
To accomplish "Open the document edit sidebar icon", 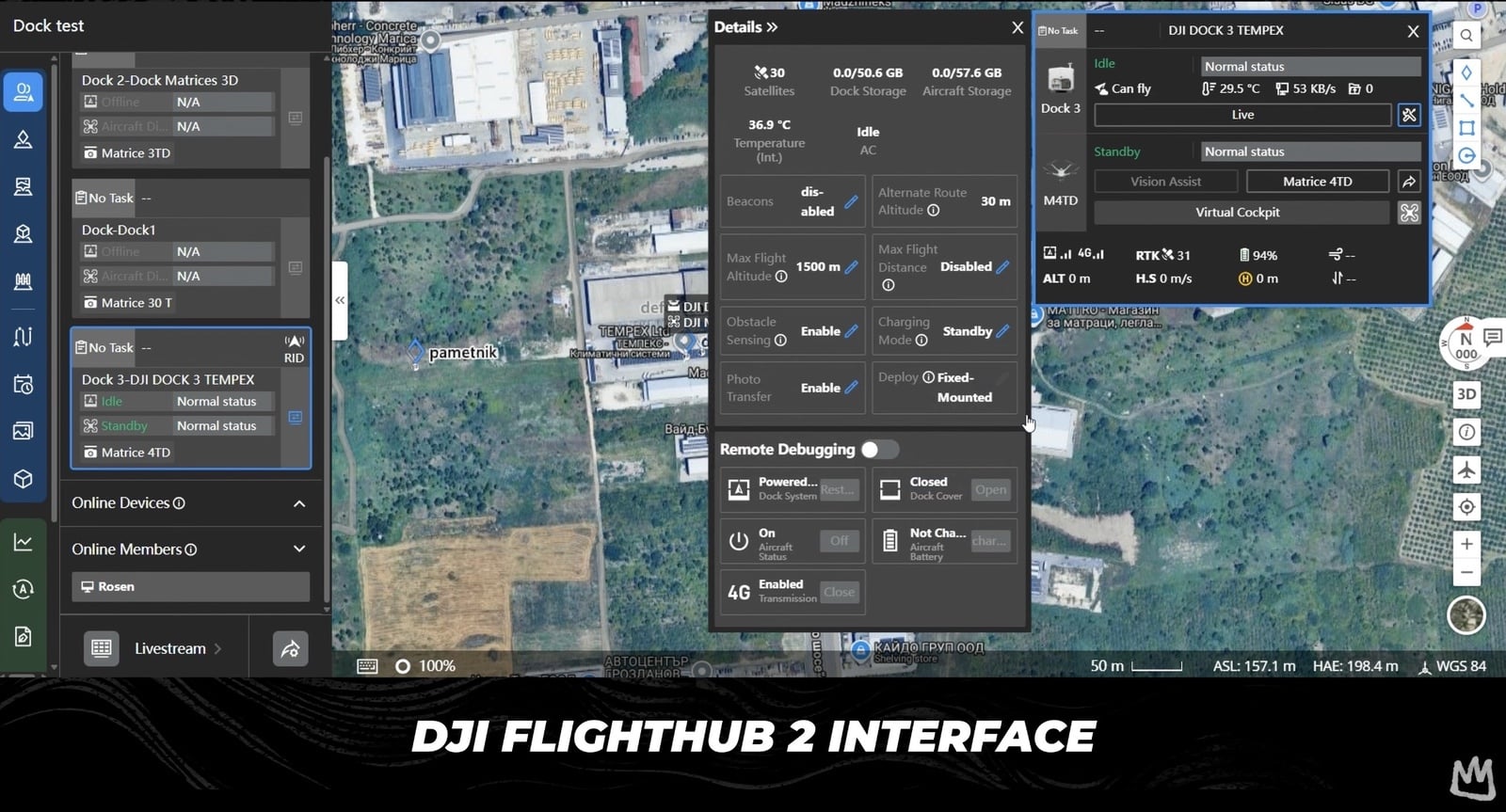I will coord(23,637).
